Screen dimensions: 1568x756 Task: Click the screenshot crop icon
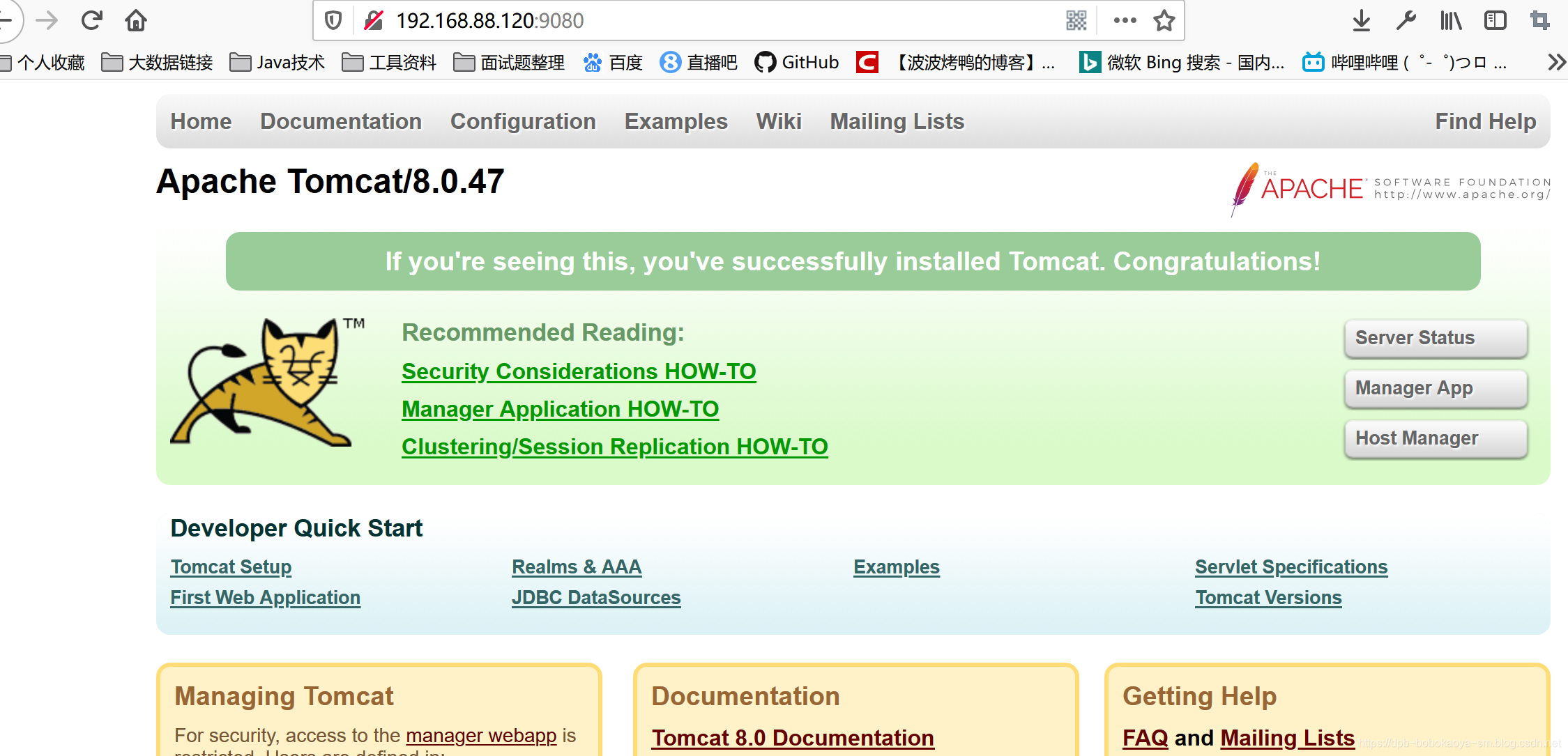pyautogui.click(x=1539, y=21)
